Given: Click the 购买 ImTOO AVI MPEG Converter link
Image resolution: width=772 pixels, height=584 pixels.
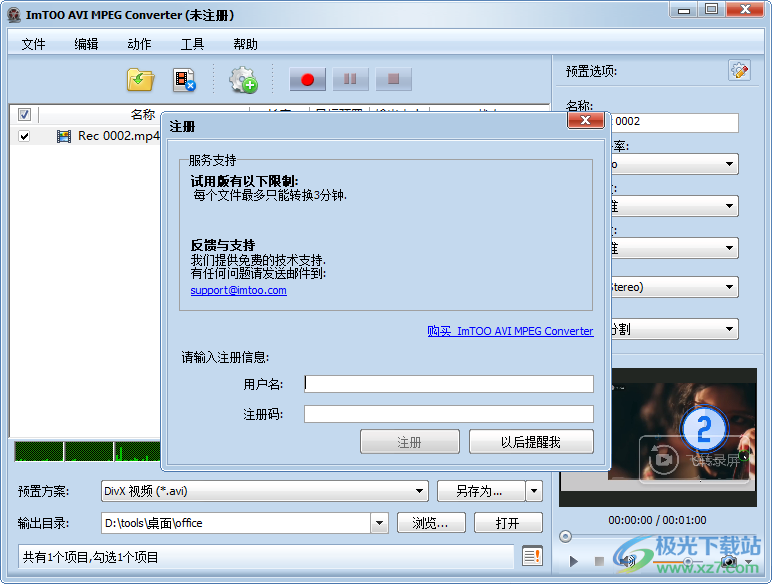Looking at the screenshot, I should pyautogui.click(x=510, y=331).
